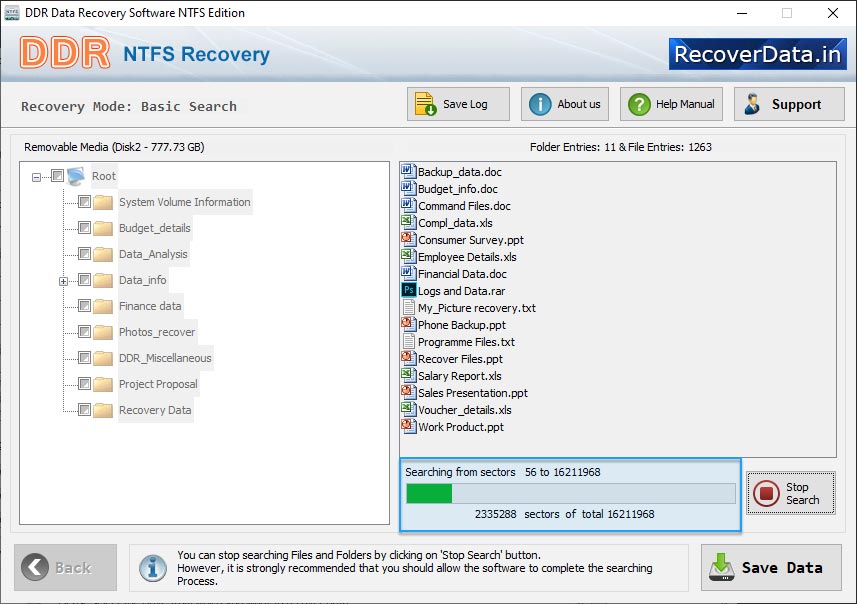Click the text file icon of Programme Files.txt
Viewport: 857px width, 604px height.
tap(408, 341)
